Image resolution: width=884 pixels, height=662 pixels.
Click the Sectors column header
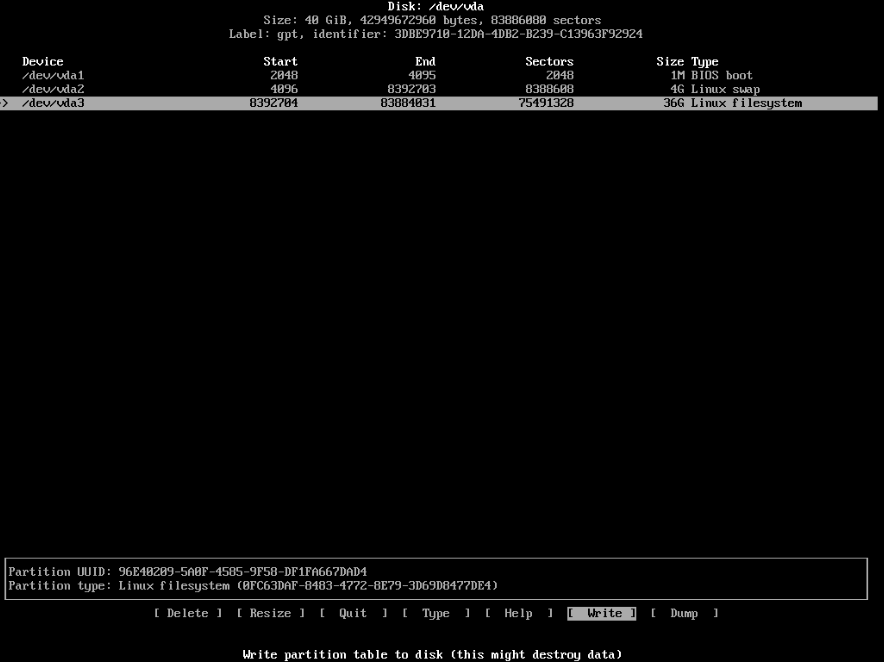(x=549, y=61)
